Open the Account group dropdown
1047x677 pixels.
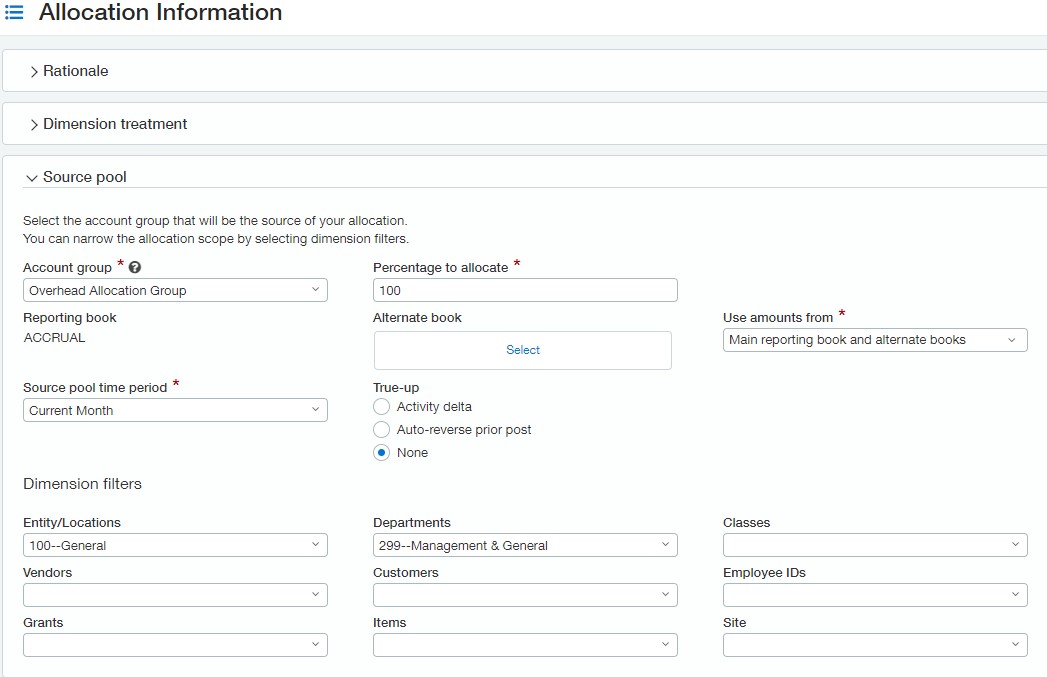point(175,290)
